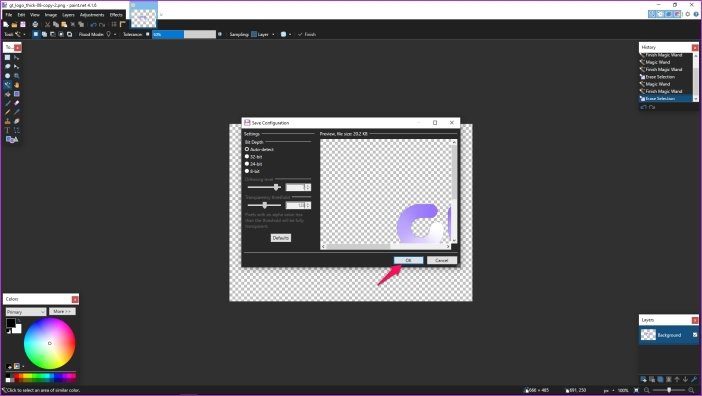
Task: Click the Defaults button
Action: pyautogui.click(x=281, y=238)
